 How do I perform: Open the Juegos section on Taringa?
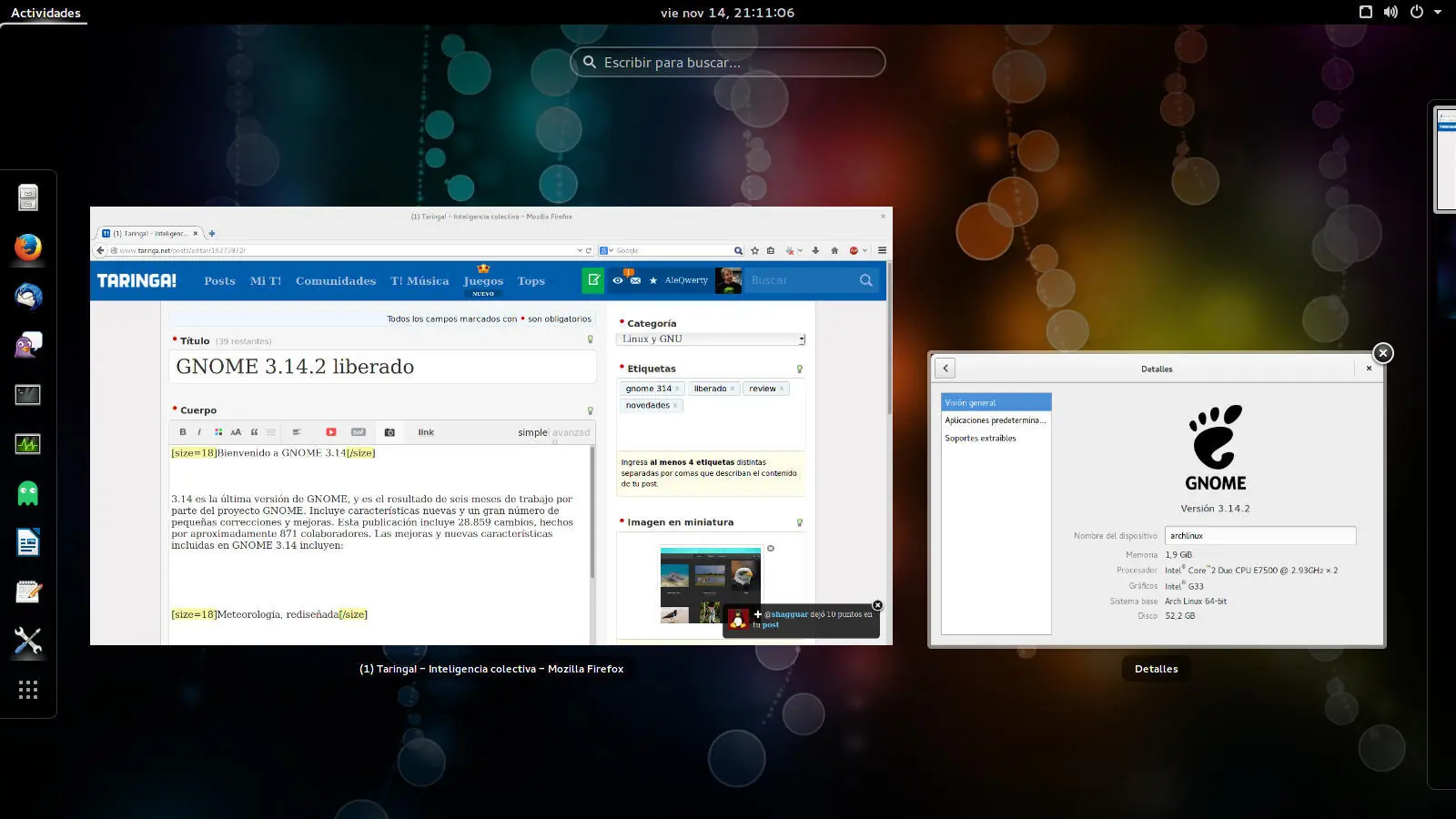[x=483, y=281]
